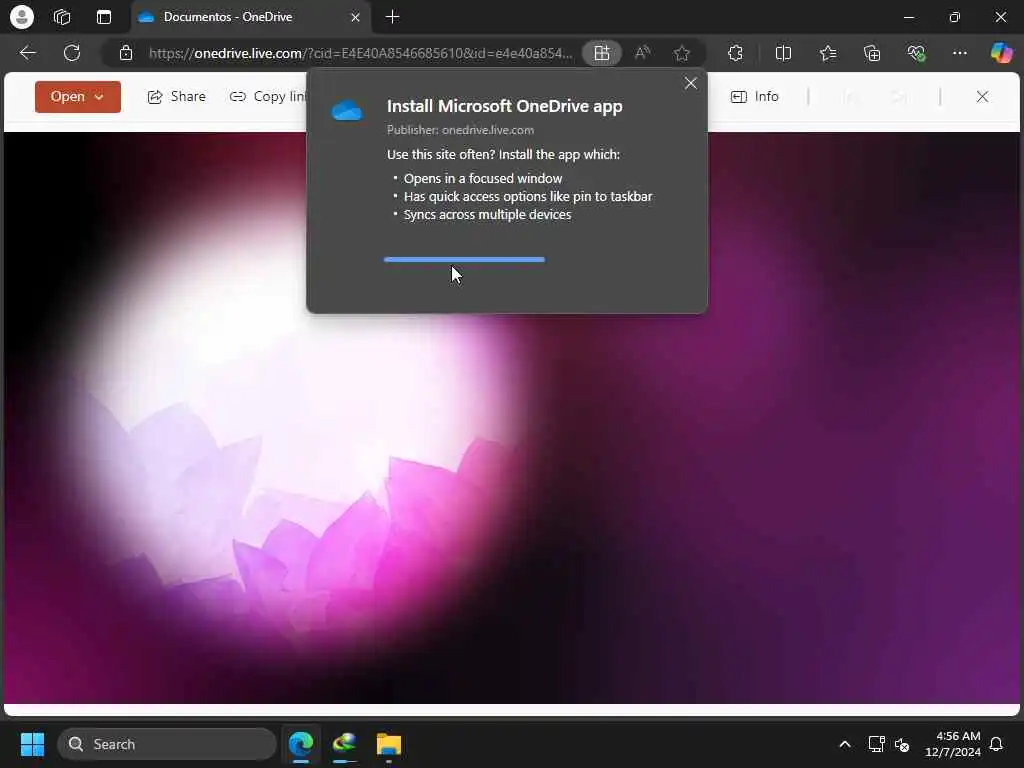
Task: Open the clock showing 4:56 AM
Action: 953,744
